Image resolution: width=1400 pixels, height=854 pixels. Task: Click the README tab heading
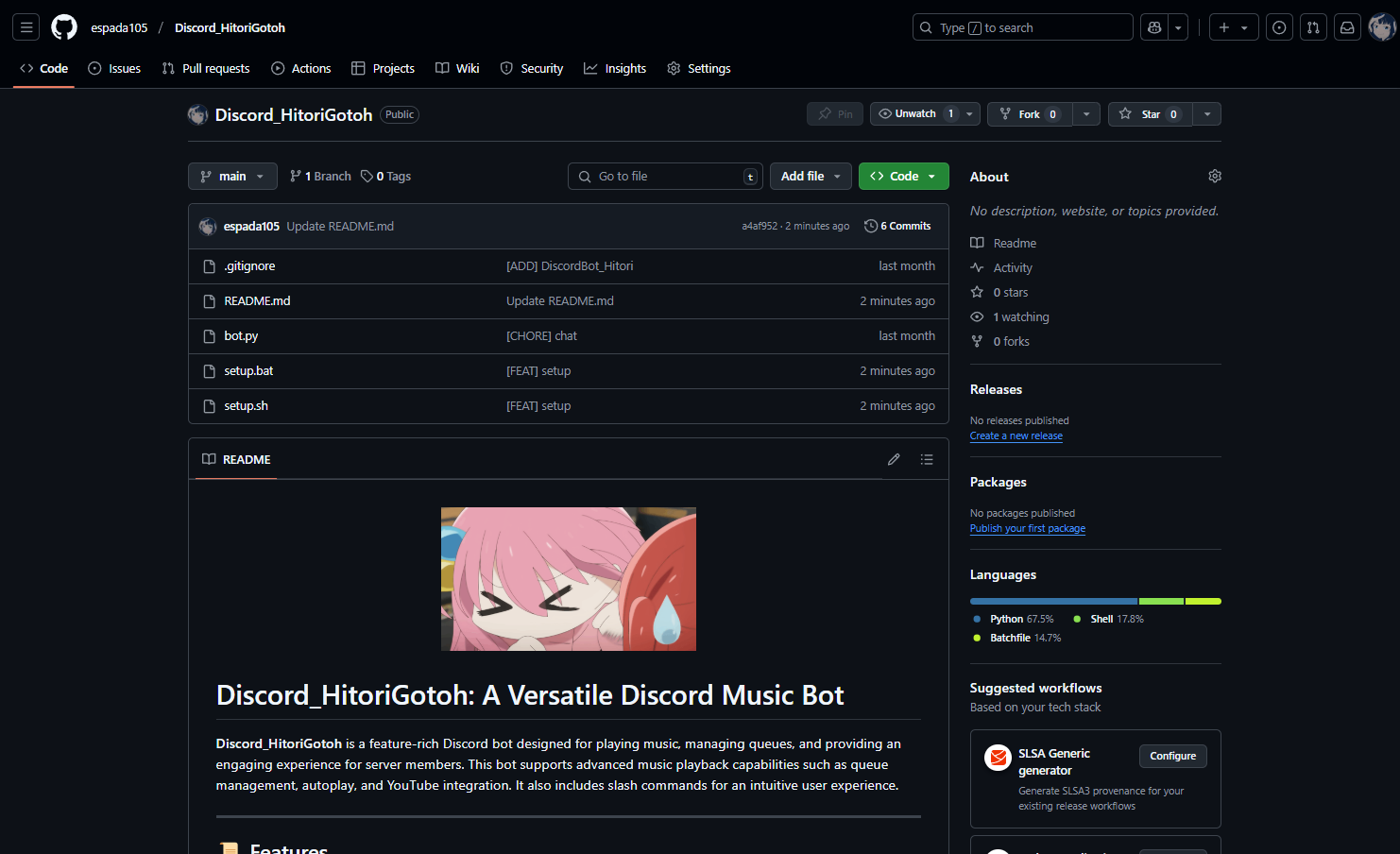236,459
